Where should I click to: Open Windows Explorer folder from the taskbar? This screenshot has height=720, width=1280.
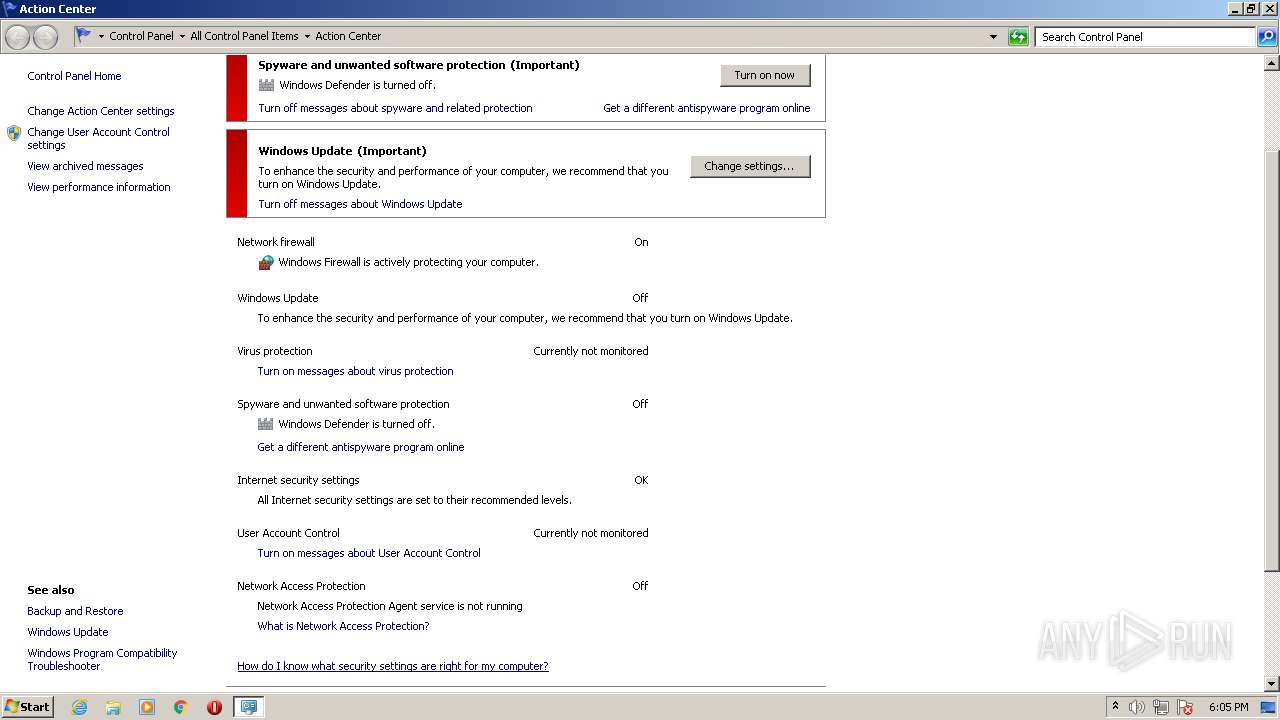pyautogui.click(x=113, y=707)
